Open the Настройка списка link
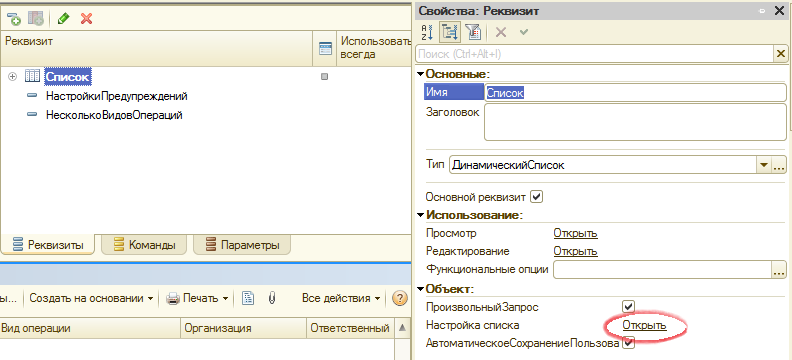Image resolution: width=792 pixels, height=360 pixels. (645, 325)
